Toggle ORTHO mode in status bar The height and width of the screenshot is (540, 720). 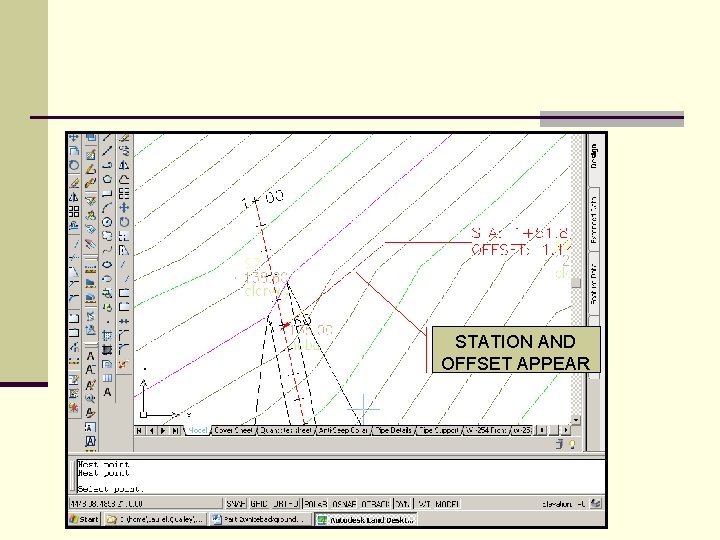[285, 504]
